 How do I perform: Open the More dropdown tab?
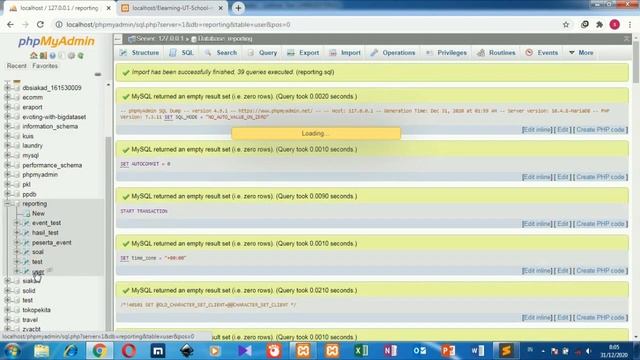coord(581,53)
